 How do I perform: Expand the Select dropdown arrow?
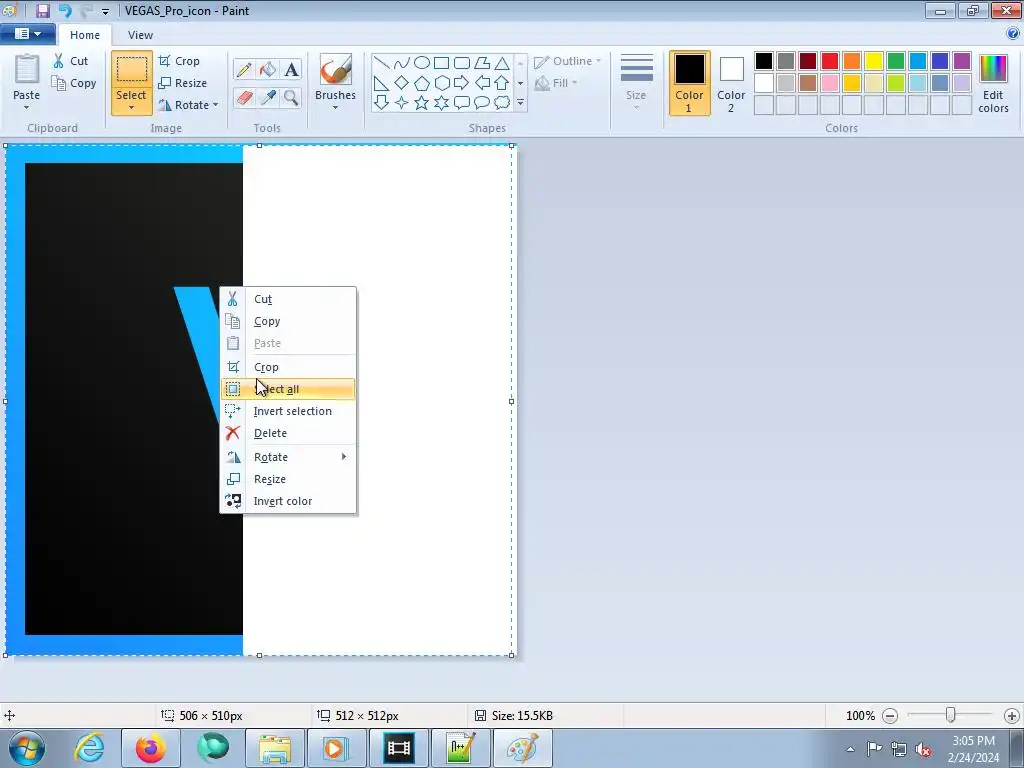[131, 108]
